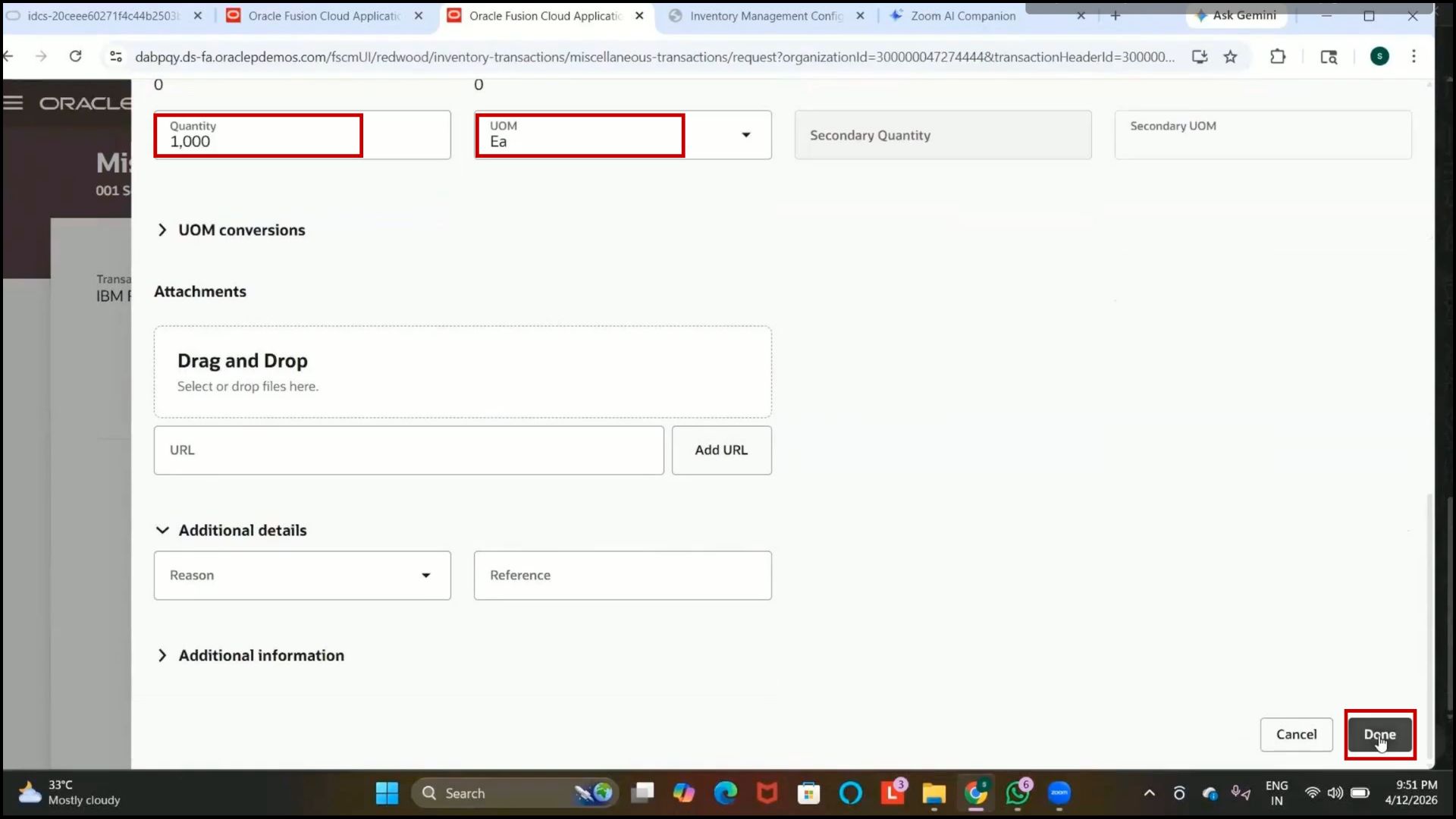Click ENG IN language indicator
Viewport: 1456px width, 819px height.
1276,793
